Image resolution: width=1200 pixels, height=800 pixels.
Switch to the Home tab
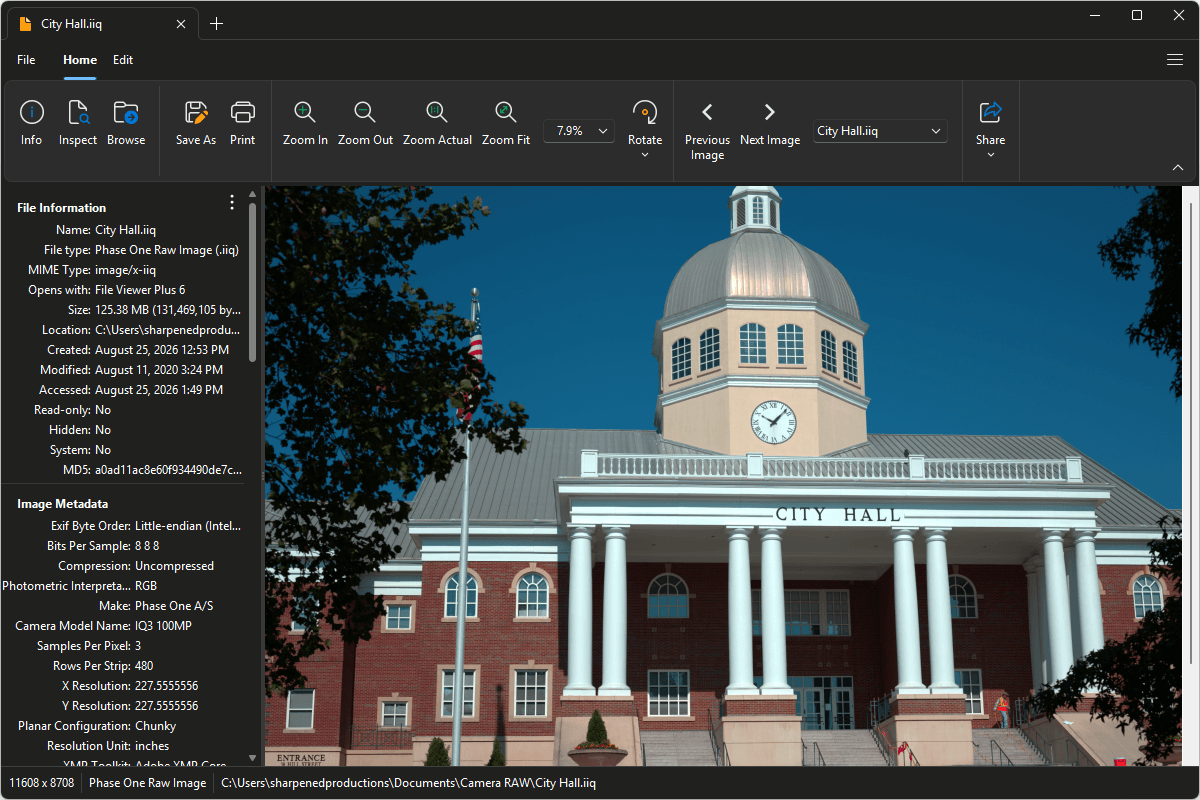pos(80,60)
